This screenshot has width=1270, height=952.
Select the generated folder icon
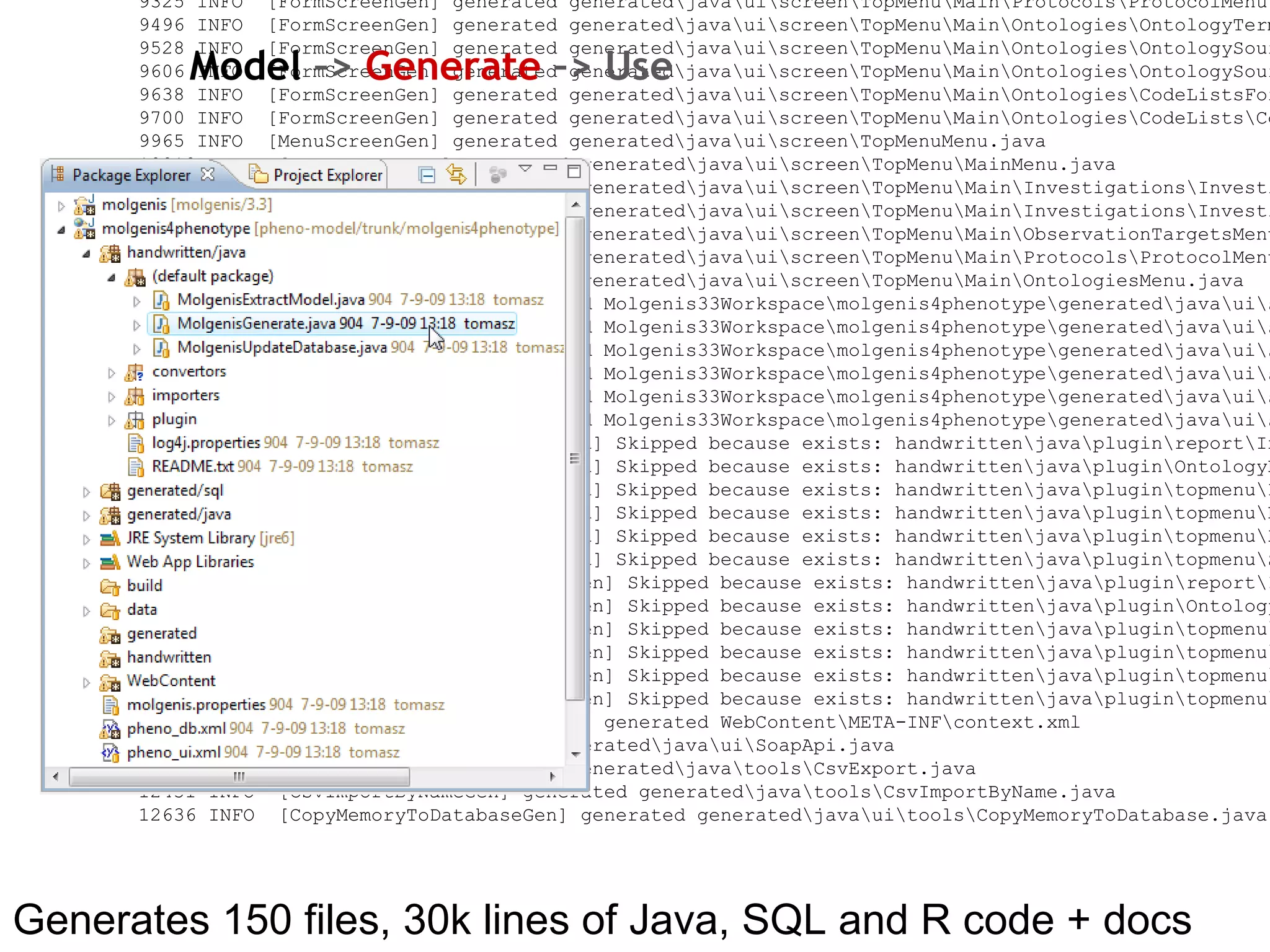[110, 635]
